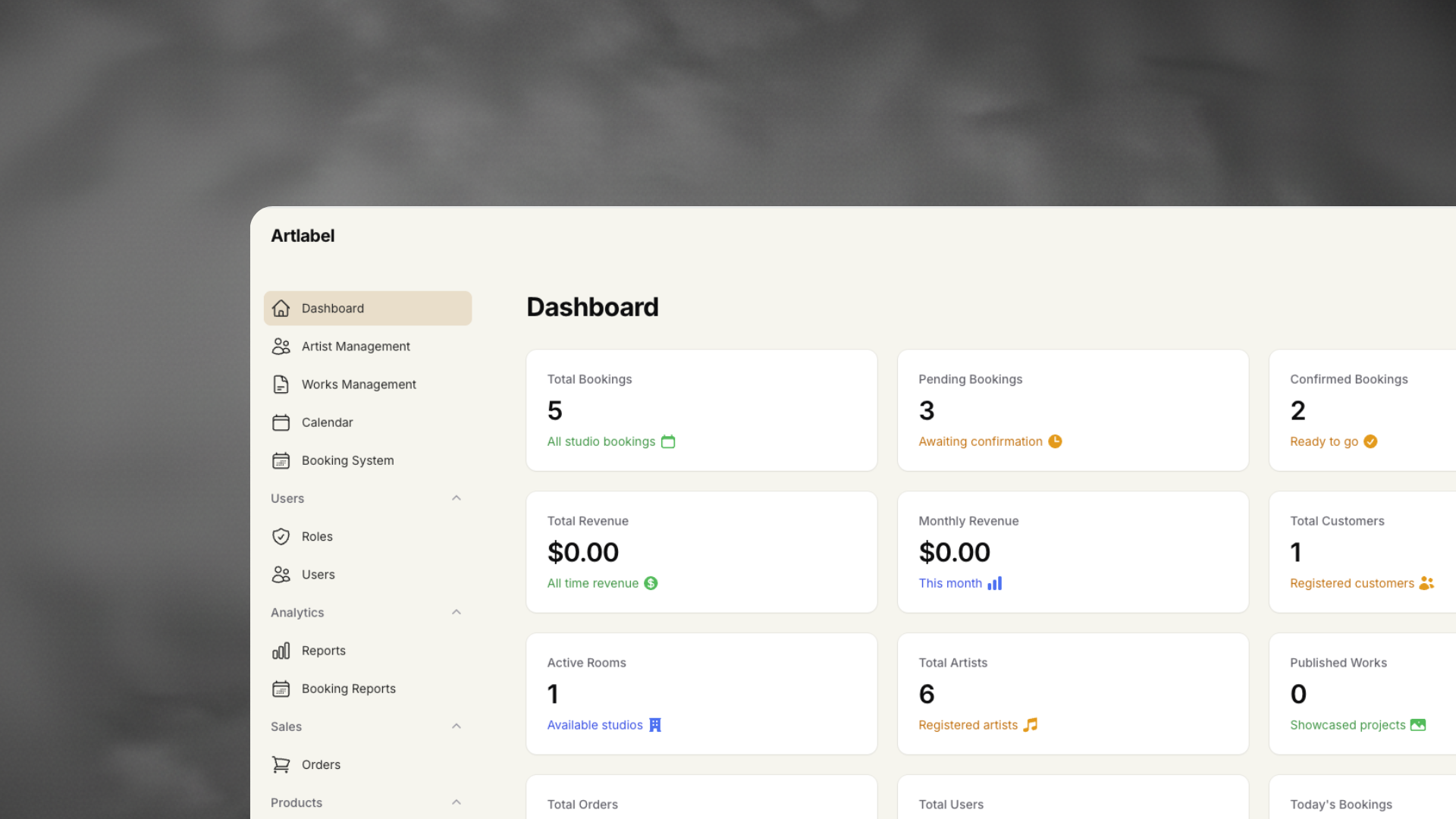
Task: Open the Artist Management page
Action: coord(356,346)
